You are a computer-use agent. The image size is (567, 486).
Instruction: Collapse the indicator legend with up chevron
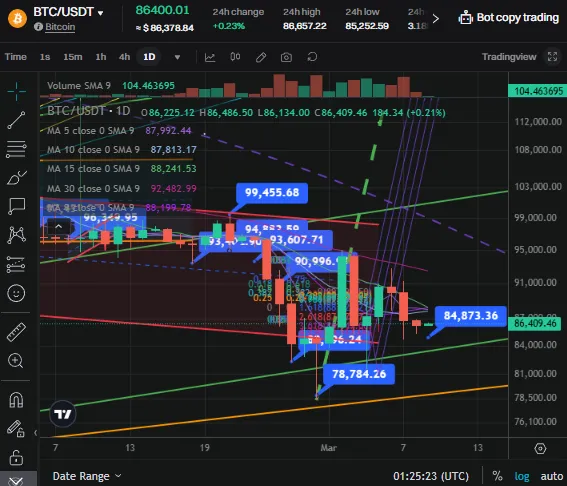(58, 227)
